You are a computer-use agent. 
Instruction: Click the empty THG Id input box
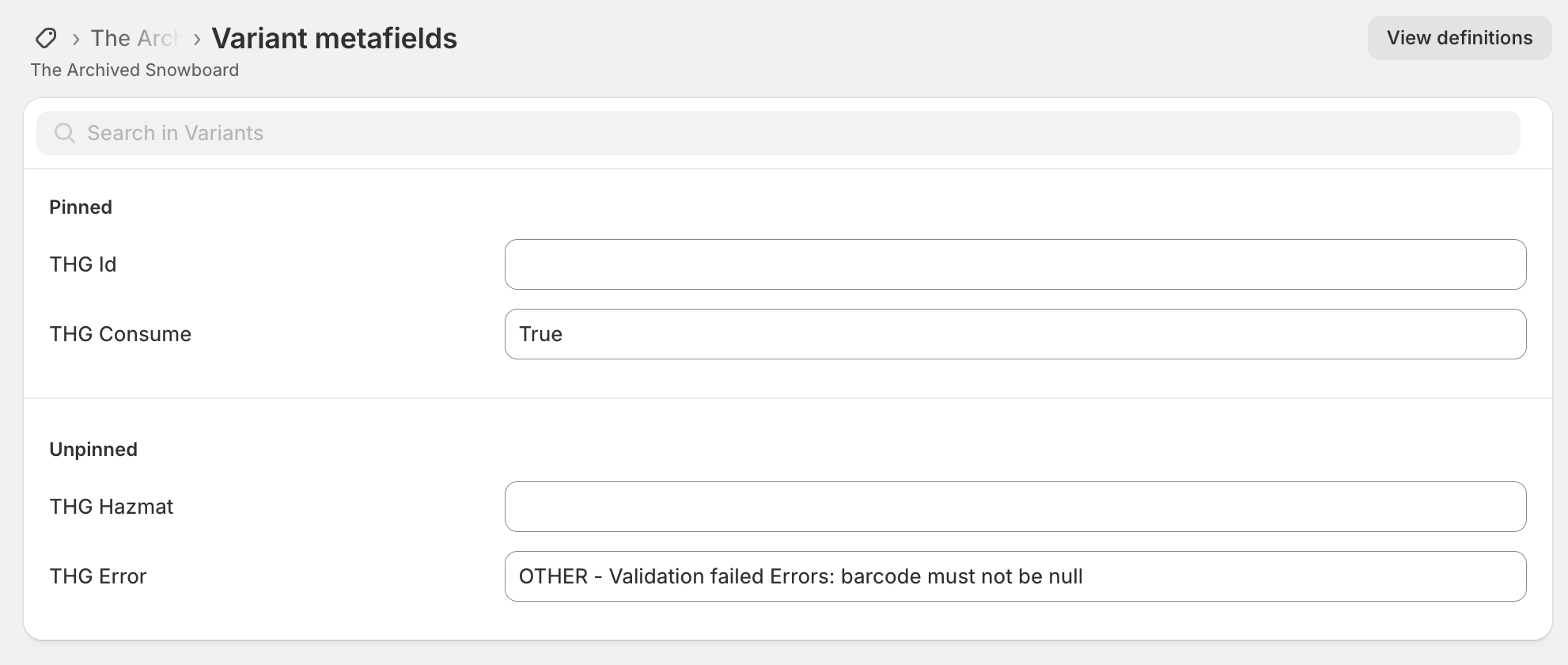(1015, 264)
